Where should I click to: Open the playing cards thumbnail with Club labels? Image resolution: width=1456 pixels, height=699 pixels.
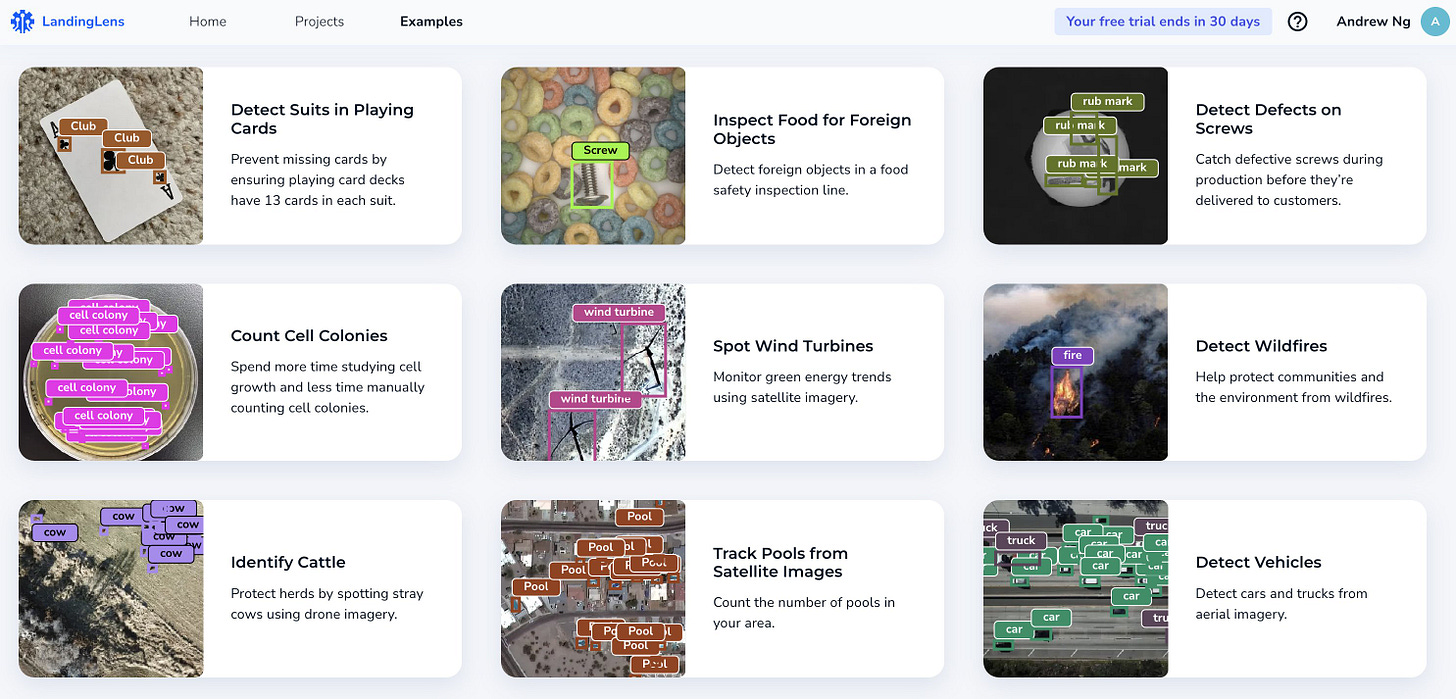tap(111, 156)
